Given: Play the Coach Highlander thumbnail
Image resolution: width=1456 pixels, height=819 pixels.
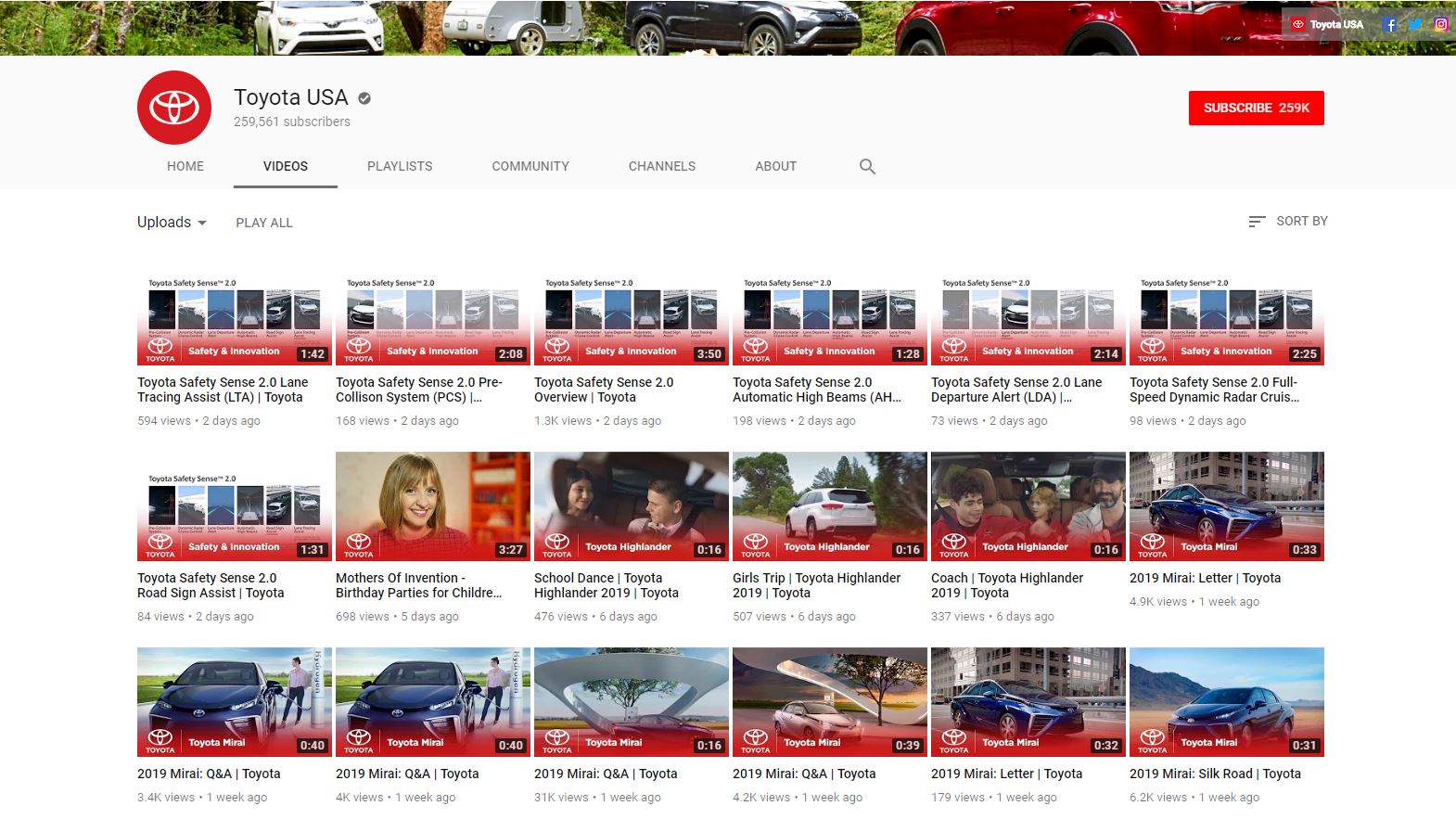Looking at the screenshot, I should [x=1028, y=506].
